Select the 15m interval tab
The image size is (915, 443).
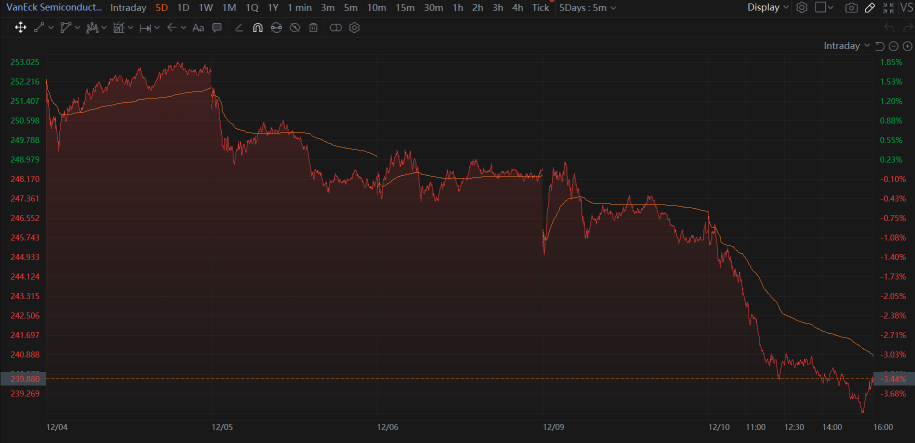click(405, 8)
